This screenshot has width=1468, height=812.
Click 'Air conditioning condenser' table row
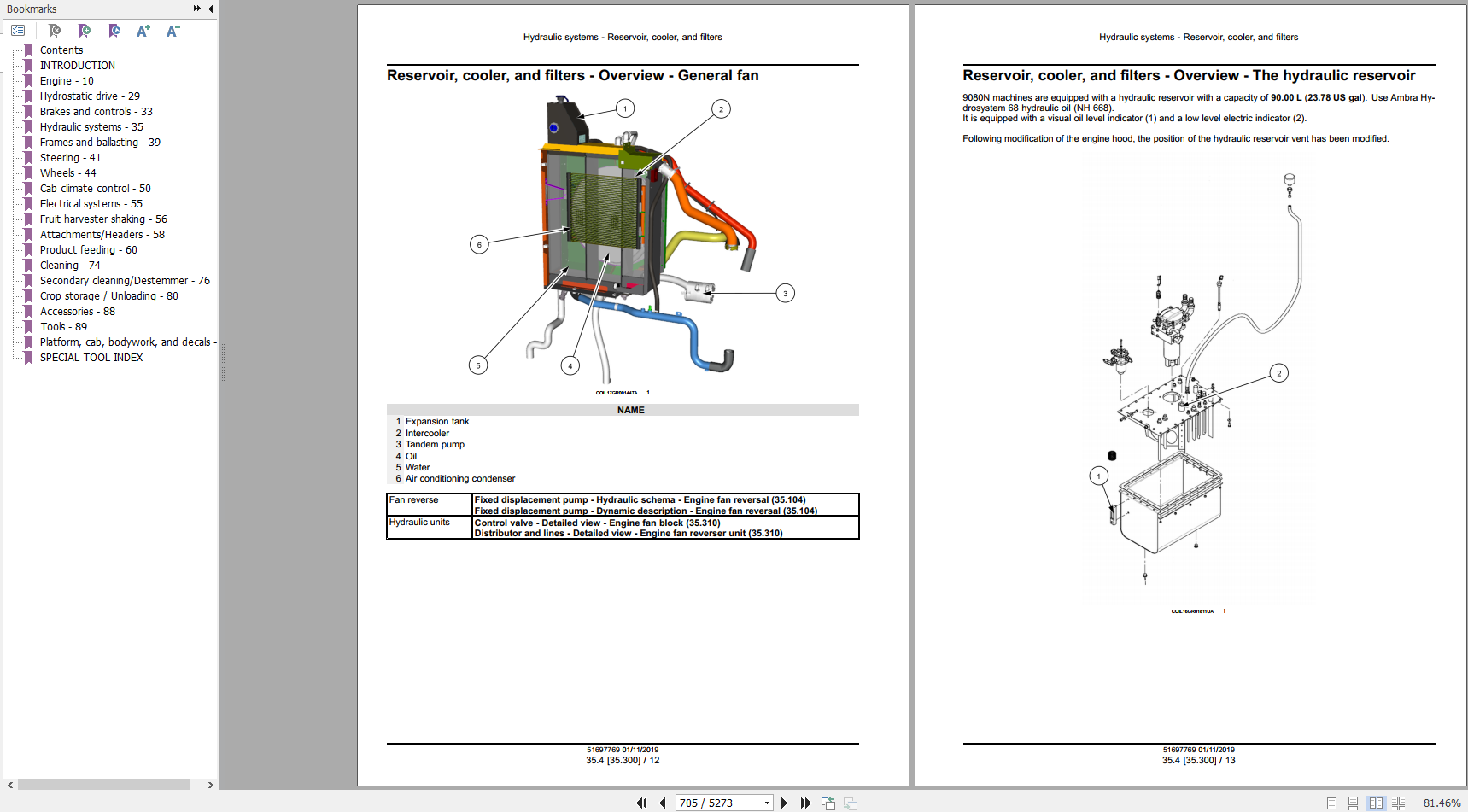(460, 479)
